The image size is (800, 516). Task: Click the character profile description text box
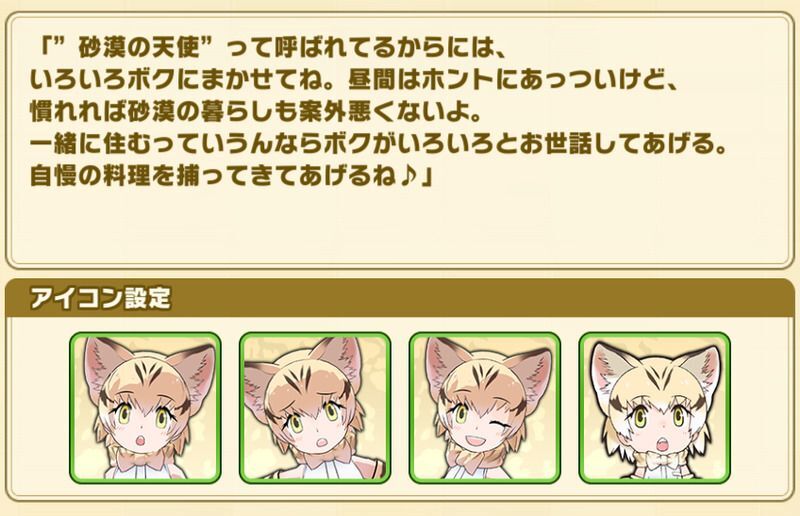[400, 140]
